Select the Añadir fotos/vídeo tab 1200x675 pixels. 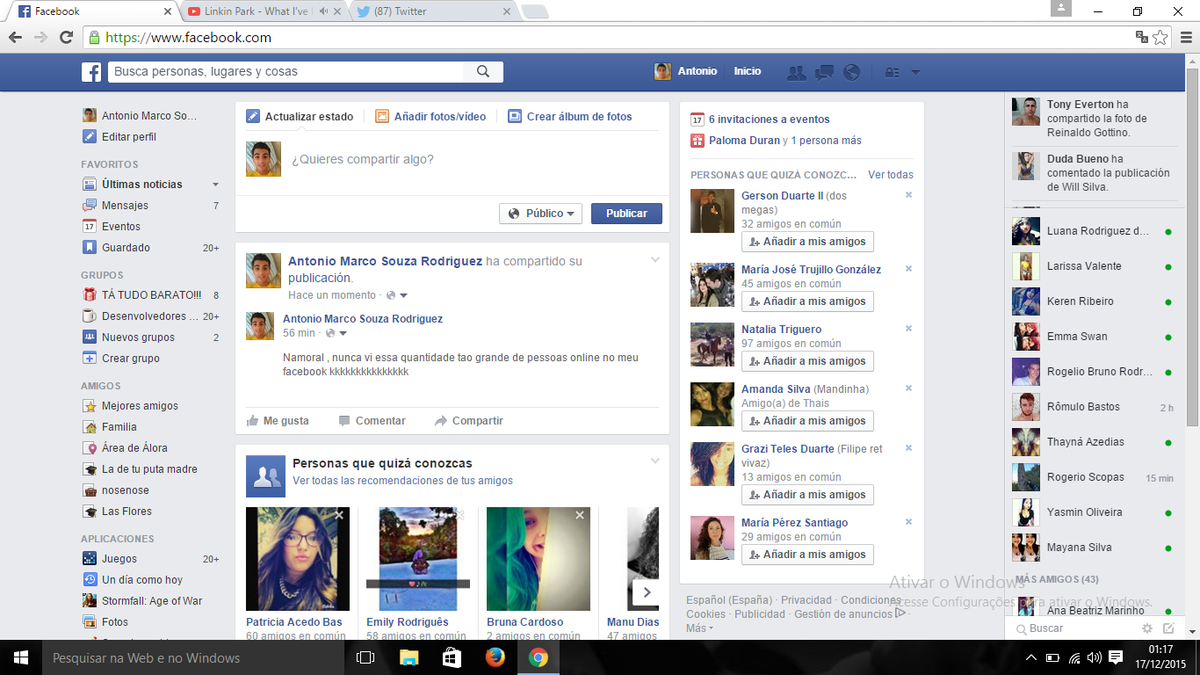(430, 116)
